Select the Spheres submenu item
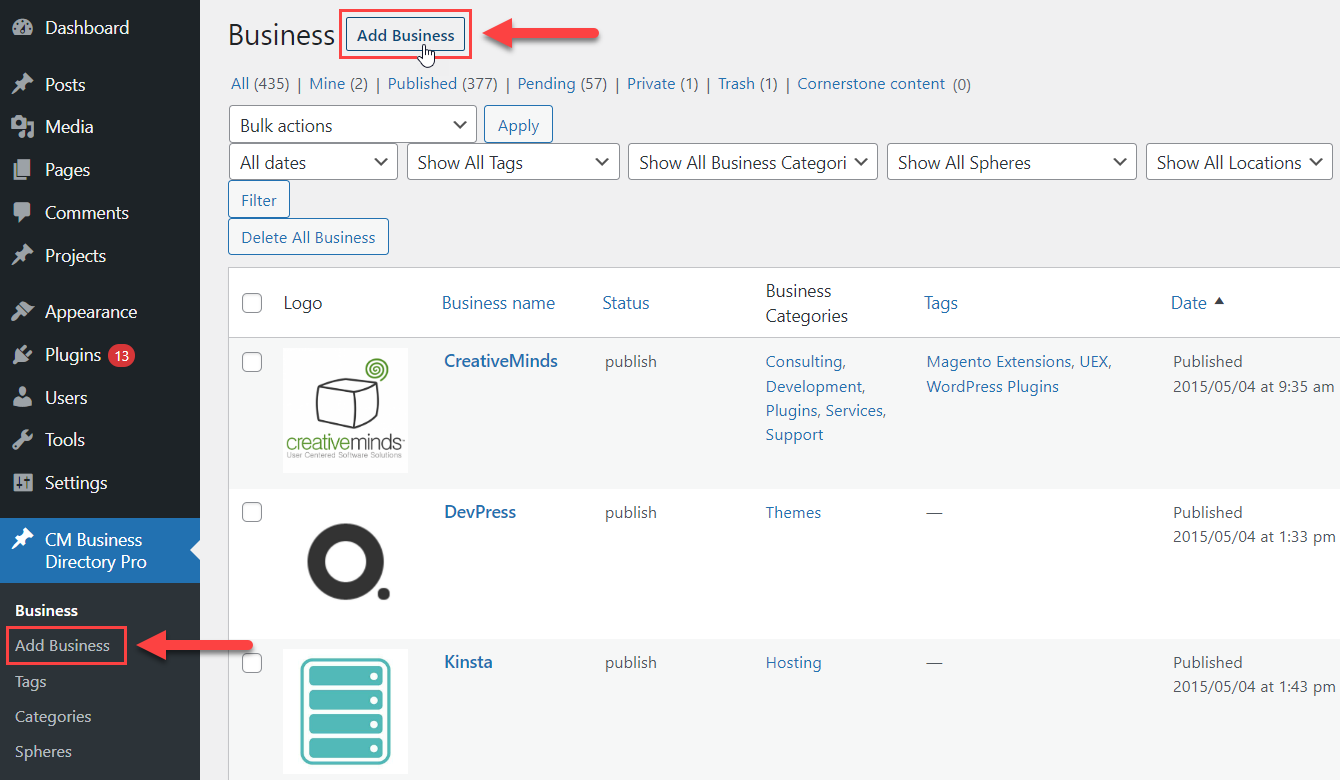1340x780 pixels. click(x=43, y=752)
